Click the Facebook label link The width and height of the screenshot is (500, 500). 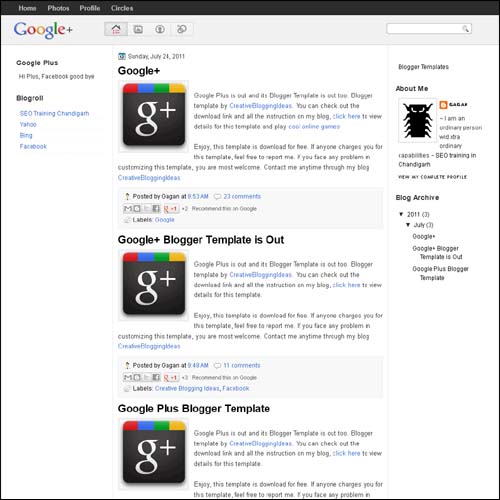click(236, 388)
